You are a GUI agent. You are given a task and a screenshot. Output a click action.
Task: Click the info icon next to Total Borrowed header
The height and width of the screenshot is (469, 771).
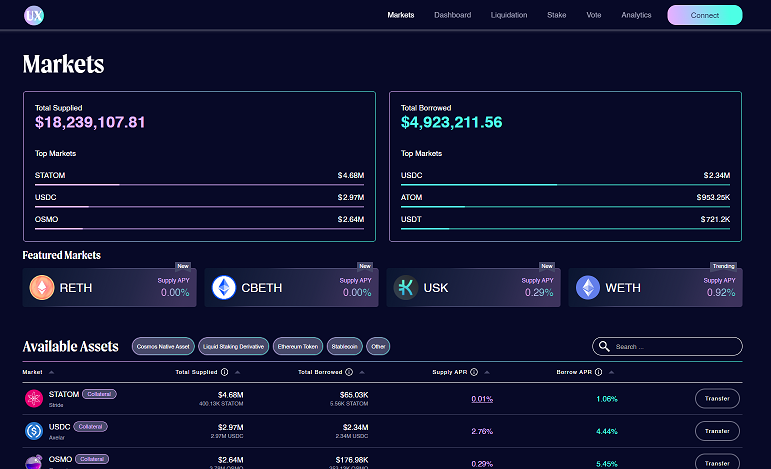click(x=349, y=372)
